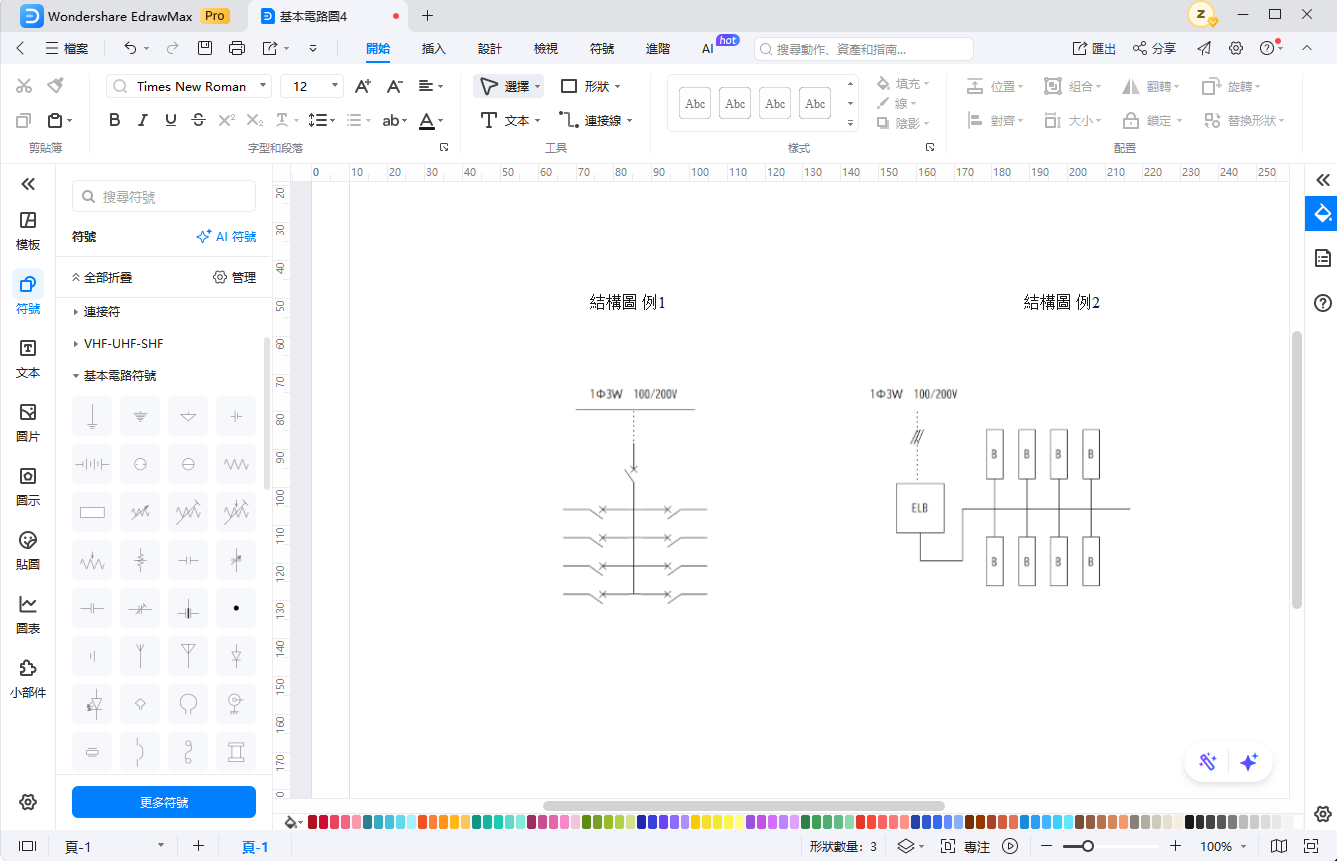1337x861 pixels.
Task: Expand the VHF-UHF-SHF symbol category
Action: (x=76, y=344)
